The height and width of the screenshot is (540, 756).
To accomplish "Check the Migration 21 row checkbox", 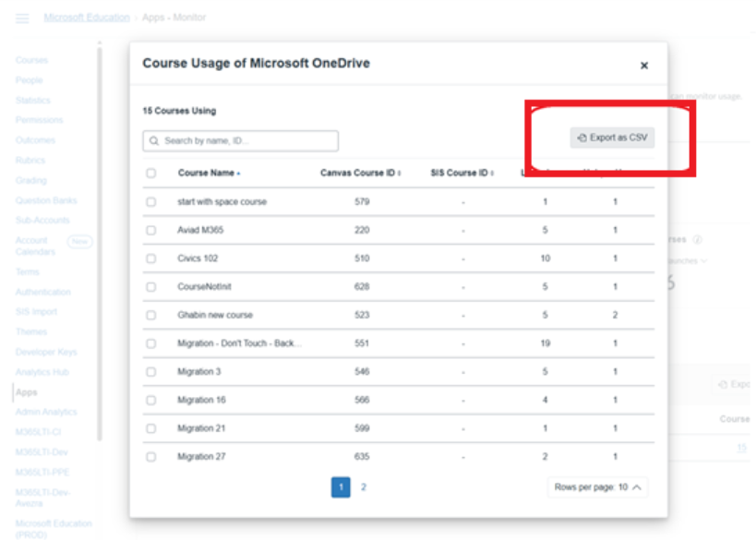I will point(151,428).
